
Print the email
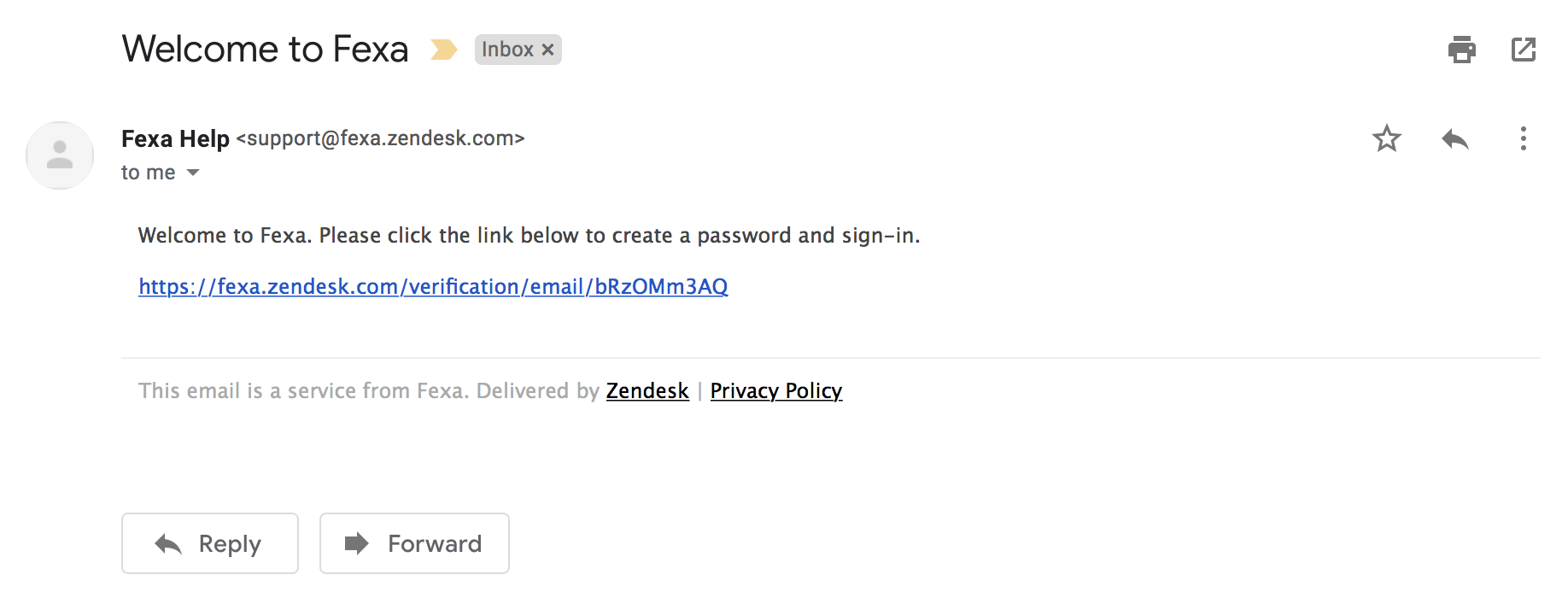point(1461,50)
